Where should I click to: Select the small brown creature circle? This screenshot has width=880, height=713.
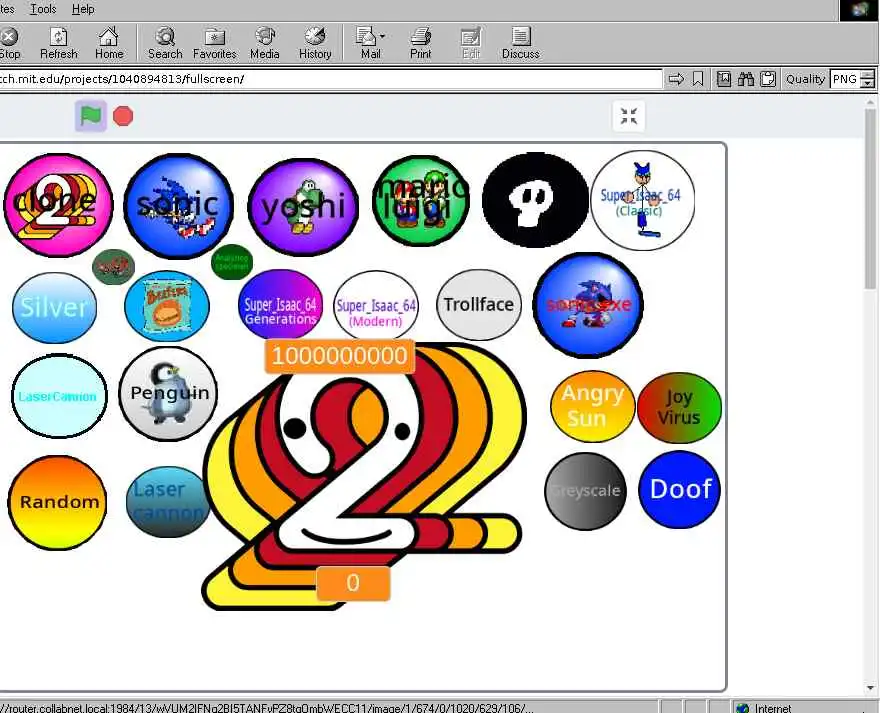113,267
